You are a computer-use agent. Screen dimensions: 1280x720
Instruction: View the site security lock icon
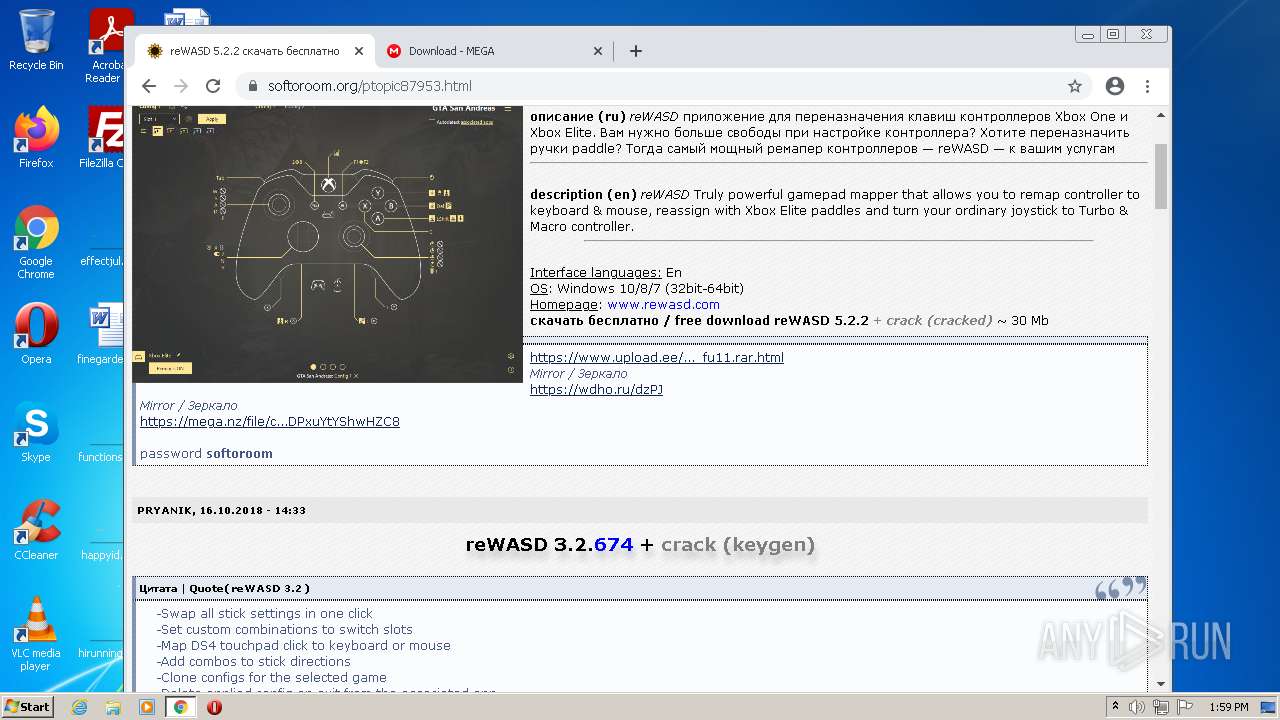point(252,86)
